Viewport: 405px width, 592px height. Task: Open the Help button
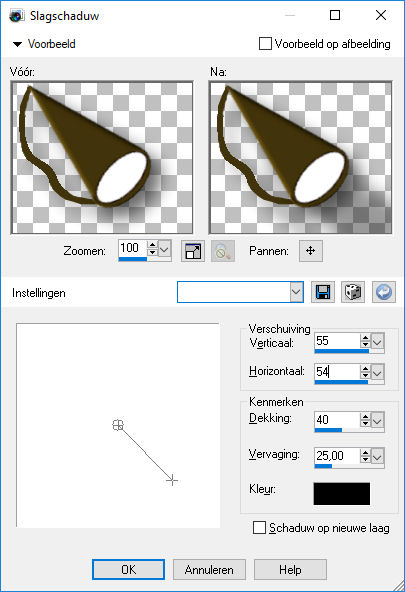[290, 569]
